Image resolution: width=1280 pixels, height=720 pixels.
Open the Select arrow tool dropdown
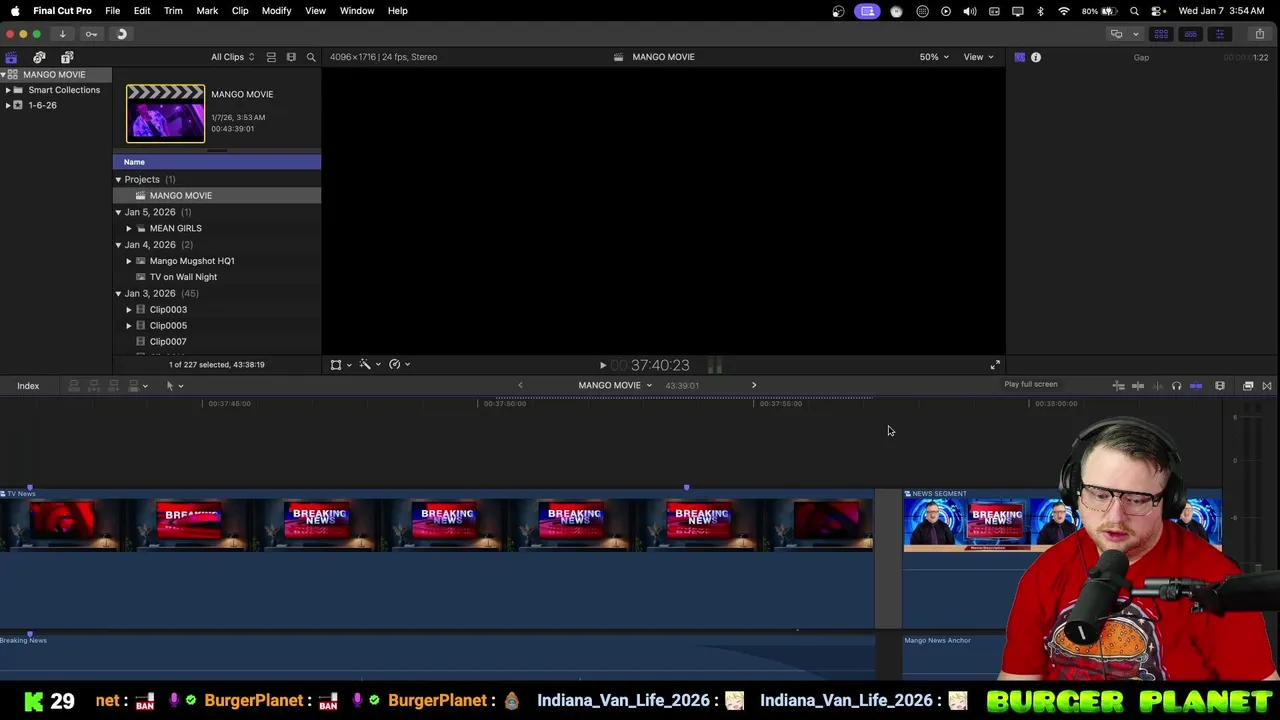(x=174, y=386)
